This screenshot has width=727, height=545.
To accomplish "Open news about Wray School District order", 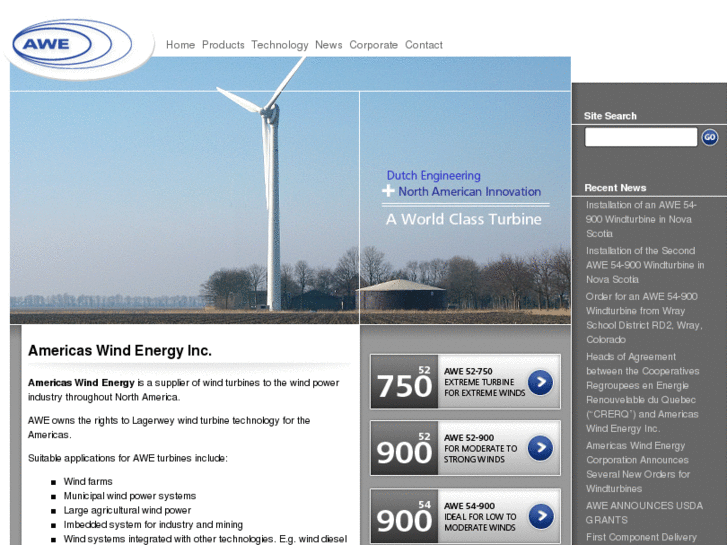I will (x=644, y=318).
